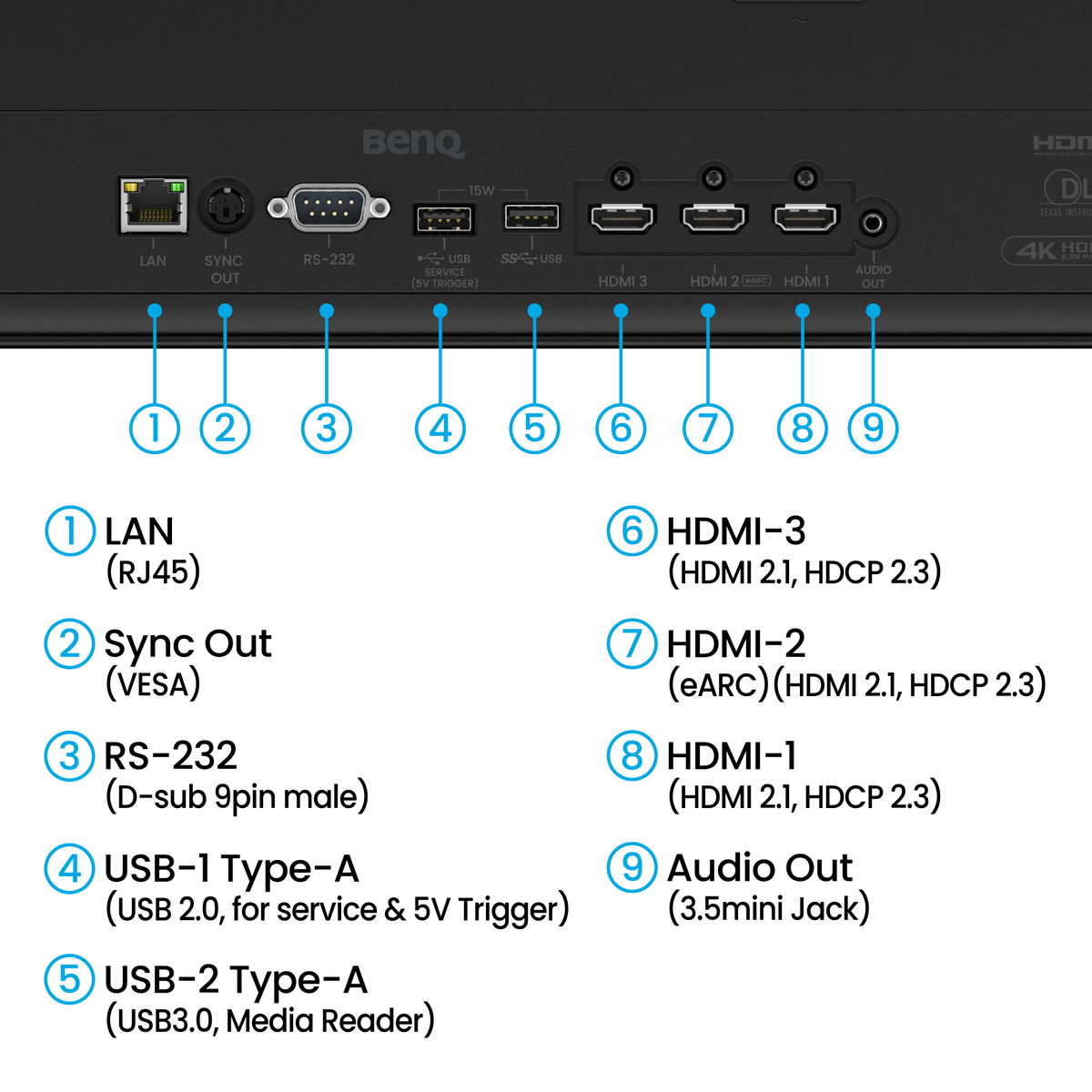The image size is (1092, 1092).
Task: Click the "(D-sub 9pin male)" description
Action: tap(237, 797)
